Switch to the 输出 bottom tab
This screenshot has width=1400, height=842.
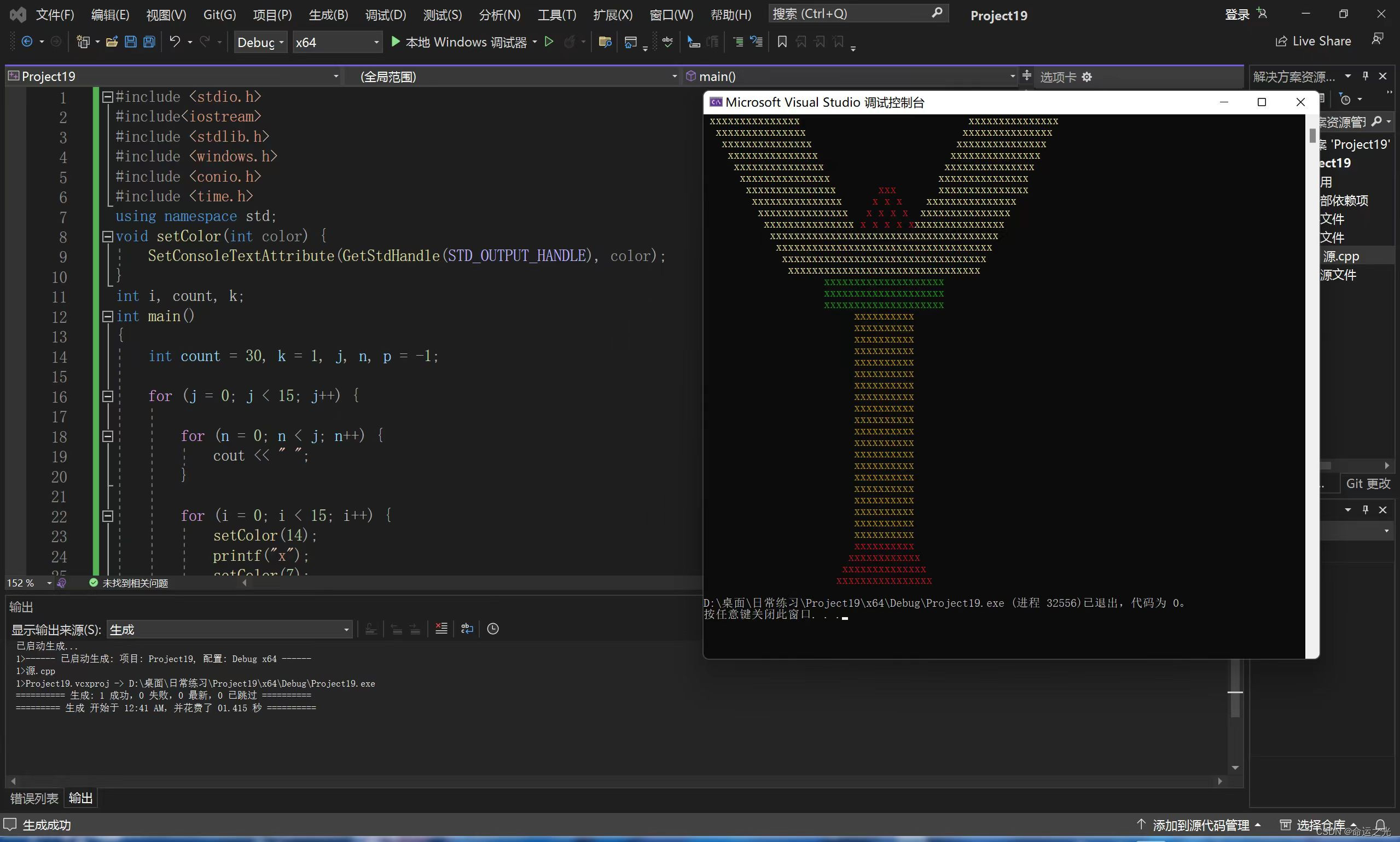point(80,798)
